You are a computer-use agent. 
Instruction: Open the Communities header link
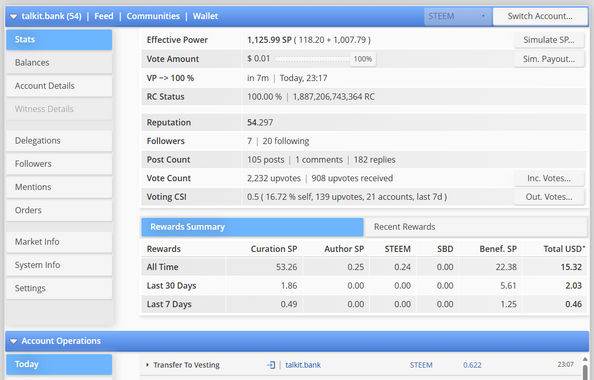click(x=153, y=16)
